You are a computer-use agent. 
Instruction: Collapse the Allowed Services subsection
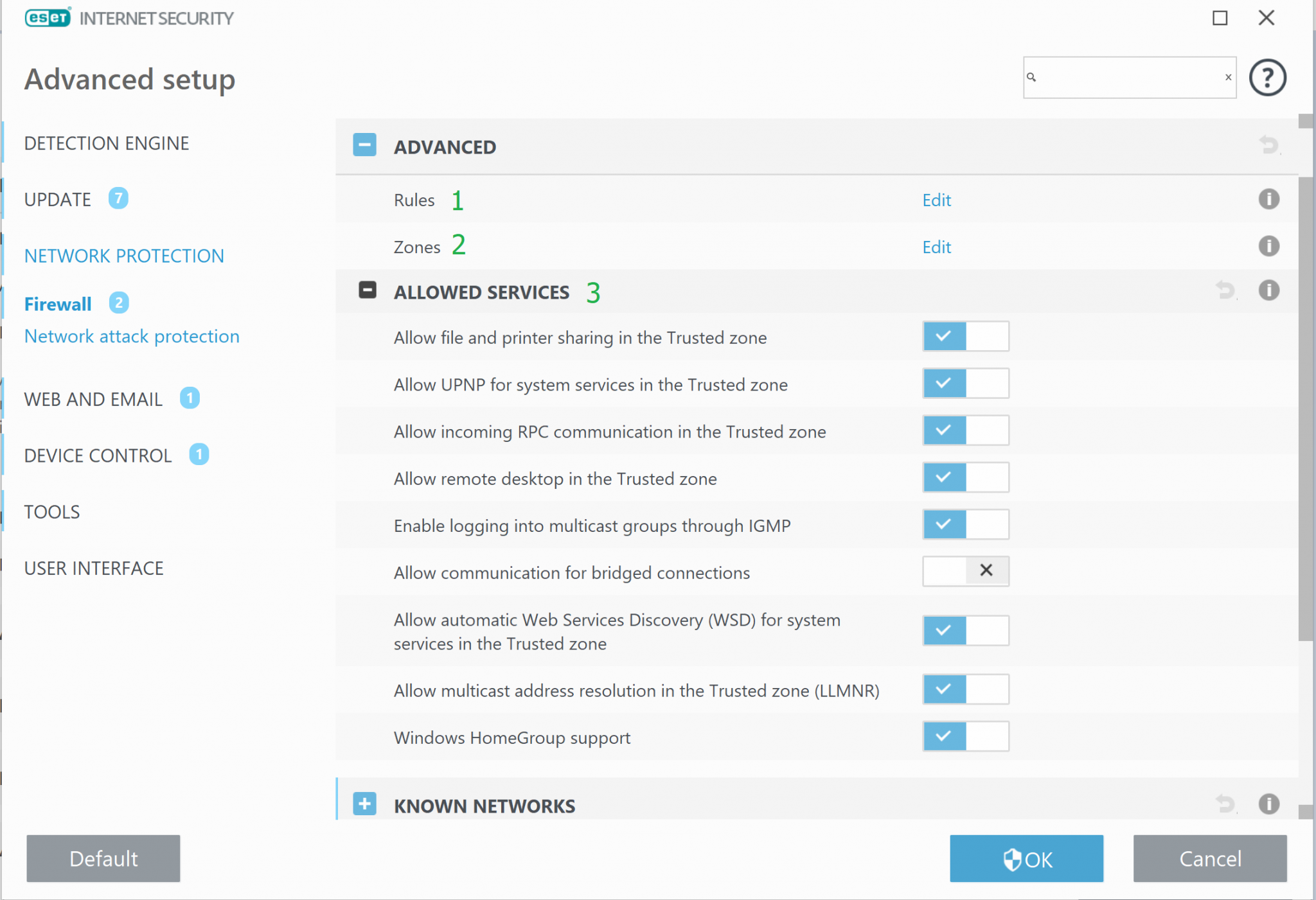[368, 290]
